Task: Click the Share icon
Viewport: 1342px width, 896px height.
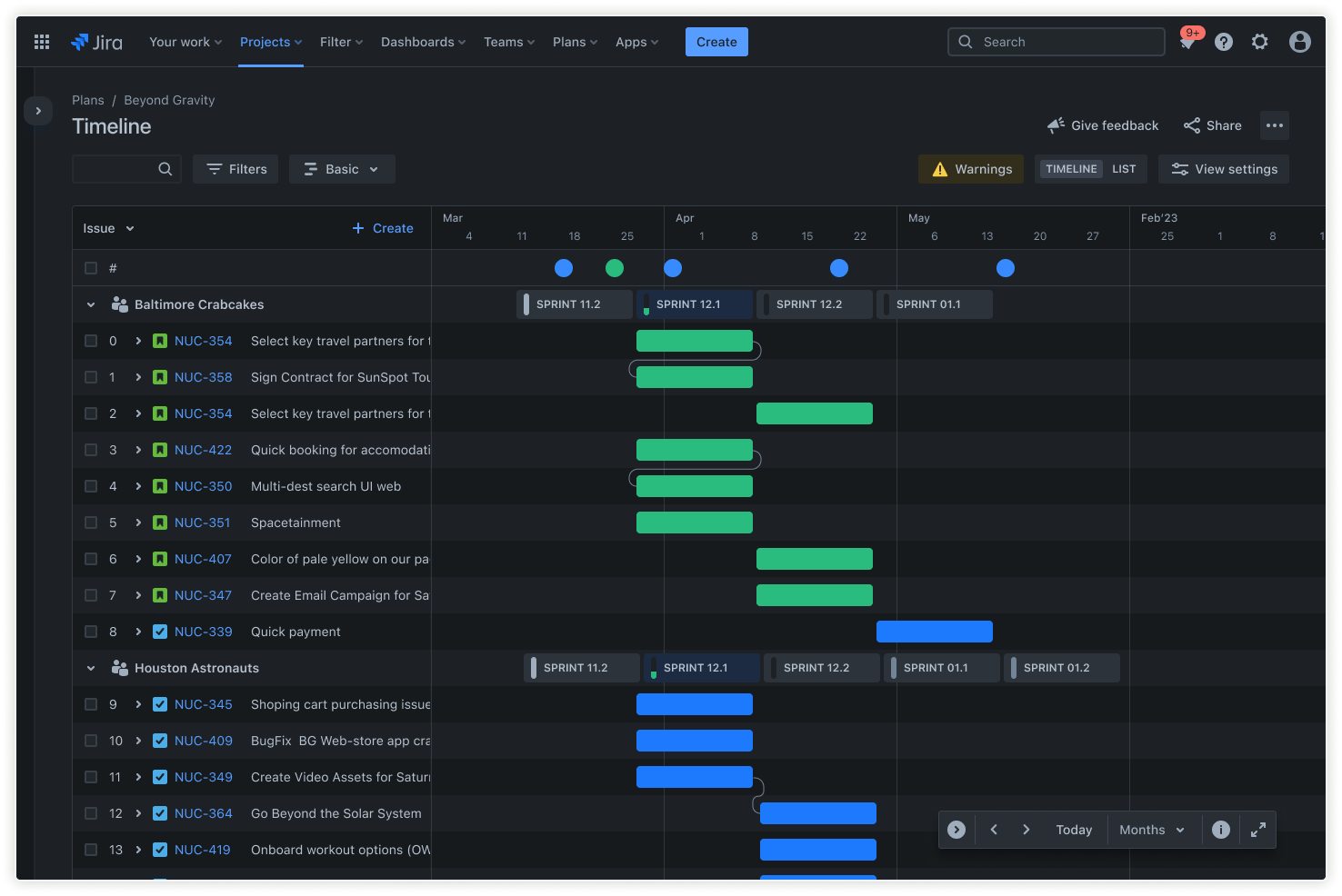Action: (1193, 125)
